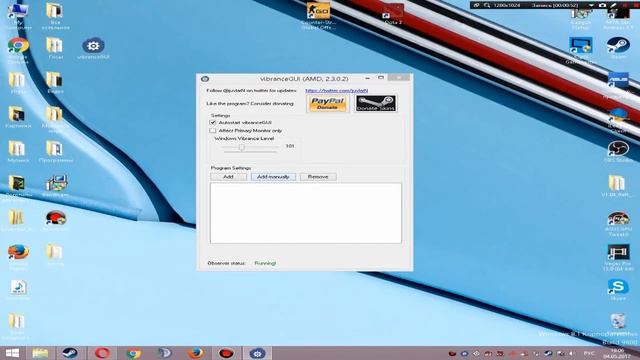This screenshot has height=360, width=640.
Task: Click the vibranceGUI title bar app icon
Action: pos(205,79)
